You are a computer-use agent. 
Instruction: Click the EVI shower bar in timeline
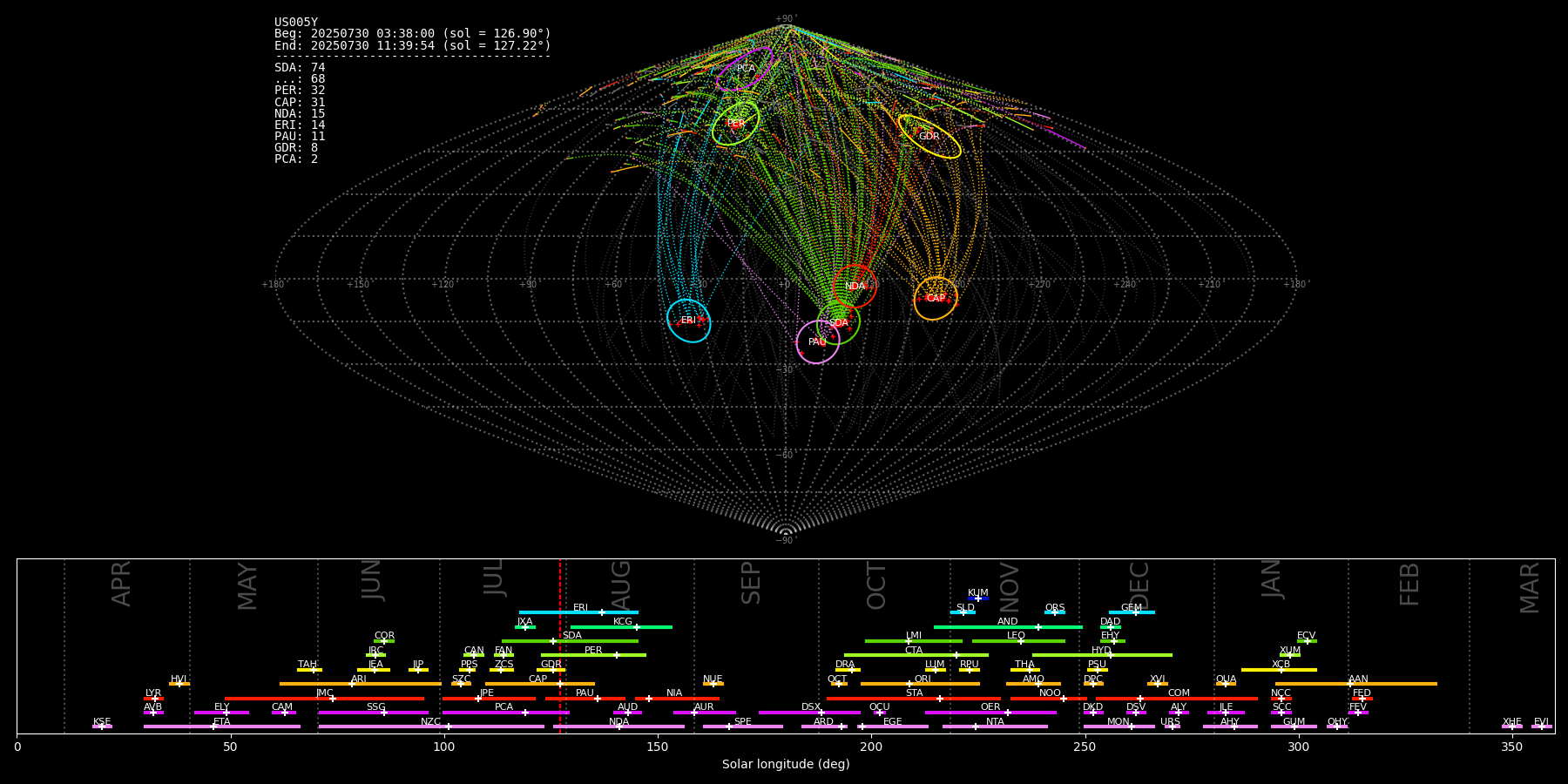(1542, 727)
